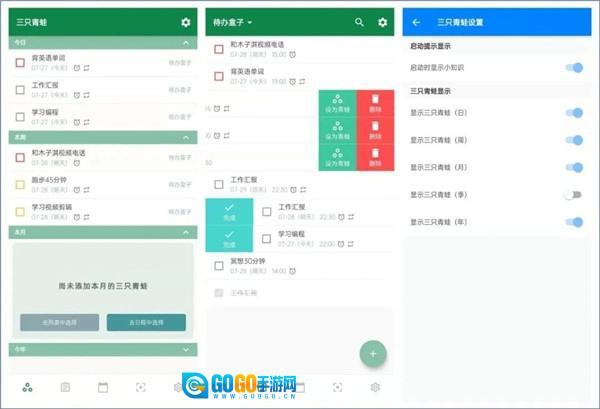600x409 pixels.
Task: Open the three-frogs tab in left bottom bar
Action: pos(27,387)
